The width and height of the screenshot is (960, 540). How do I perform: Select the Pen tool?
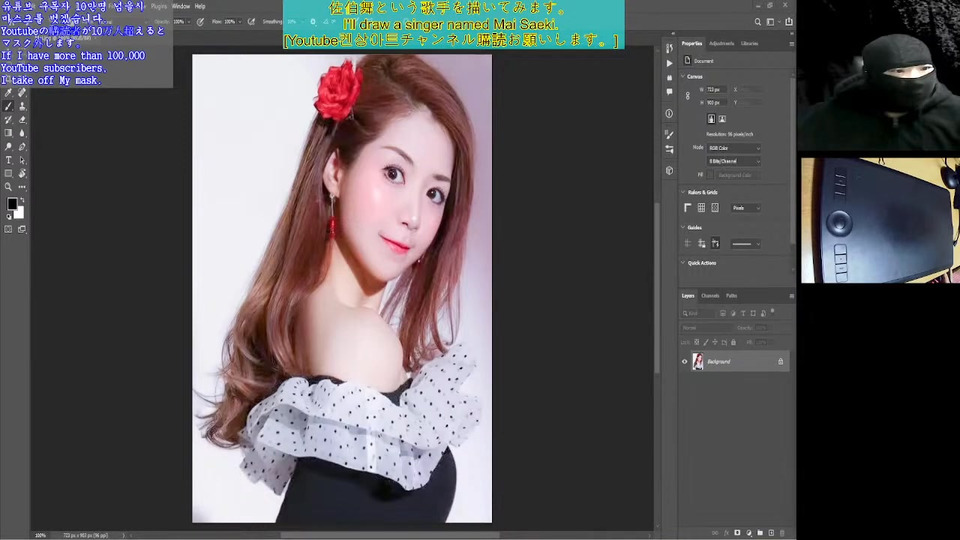(x=22, y=147)
